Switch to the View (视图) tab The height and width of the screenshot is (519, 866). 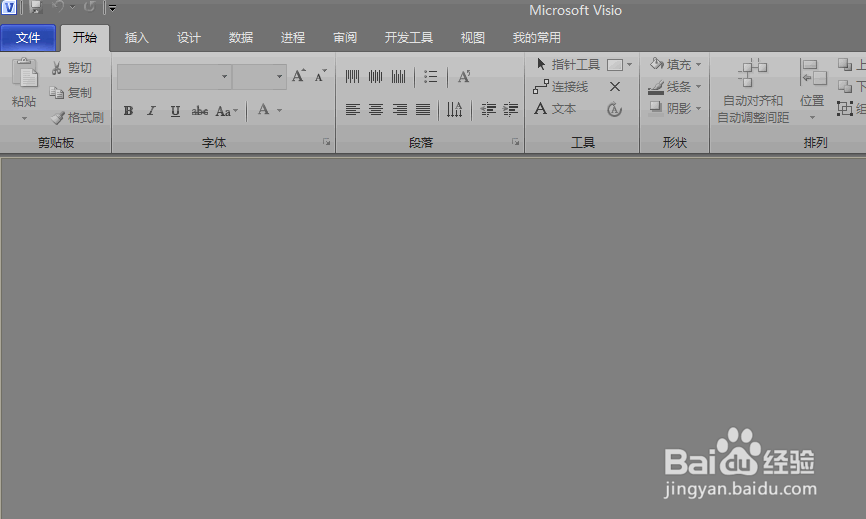(473, 38)
